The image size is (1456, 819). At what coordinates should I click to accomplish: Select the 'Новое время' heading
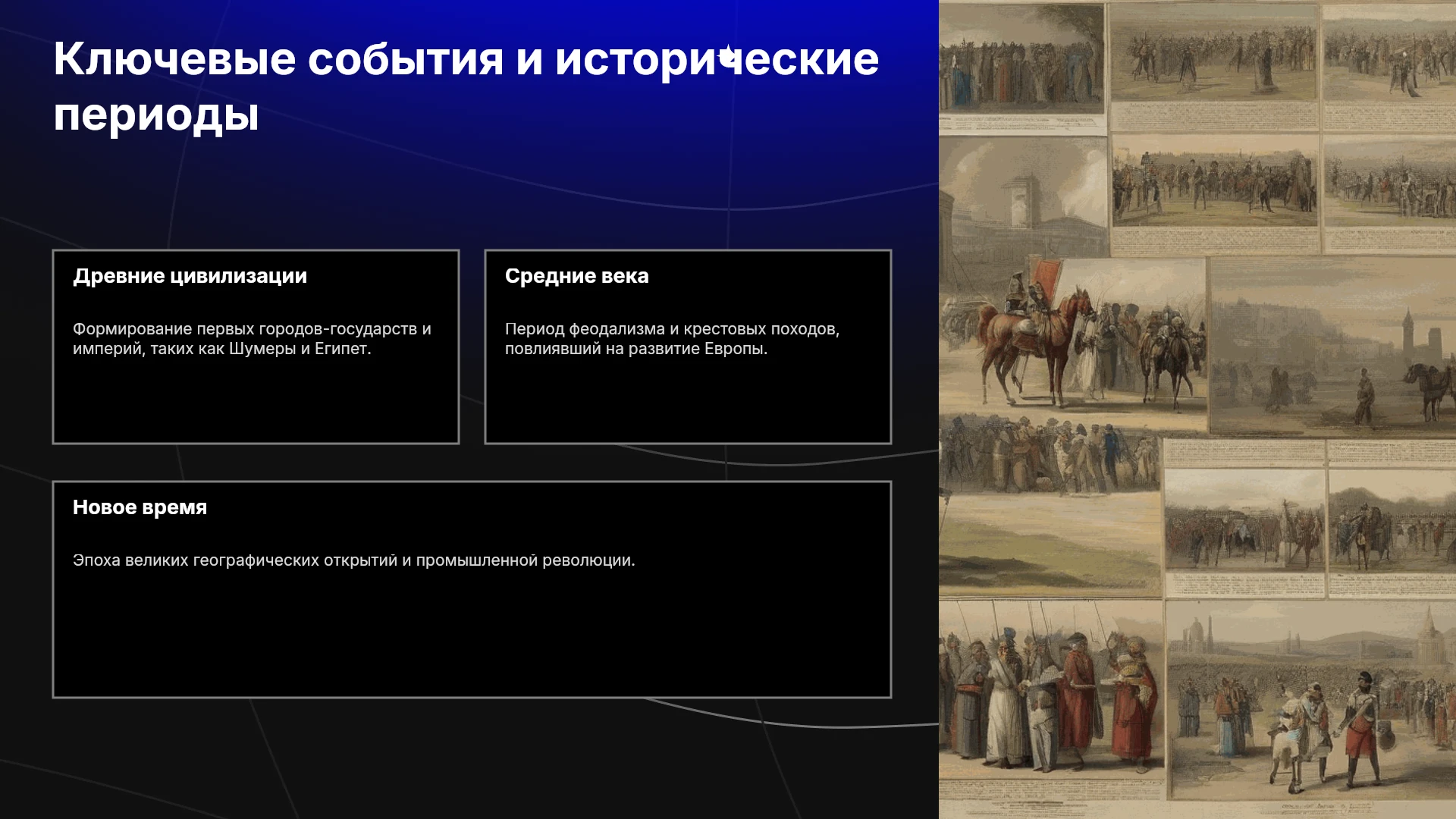pos(140,507)
